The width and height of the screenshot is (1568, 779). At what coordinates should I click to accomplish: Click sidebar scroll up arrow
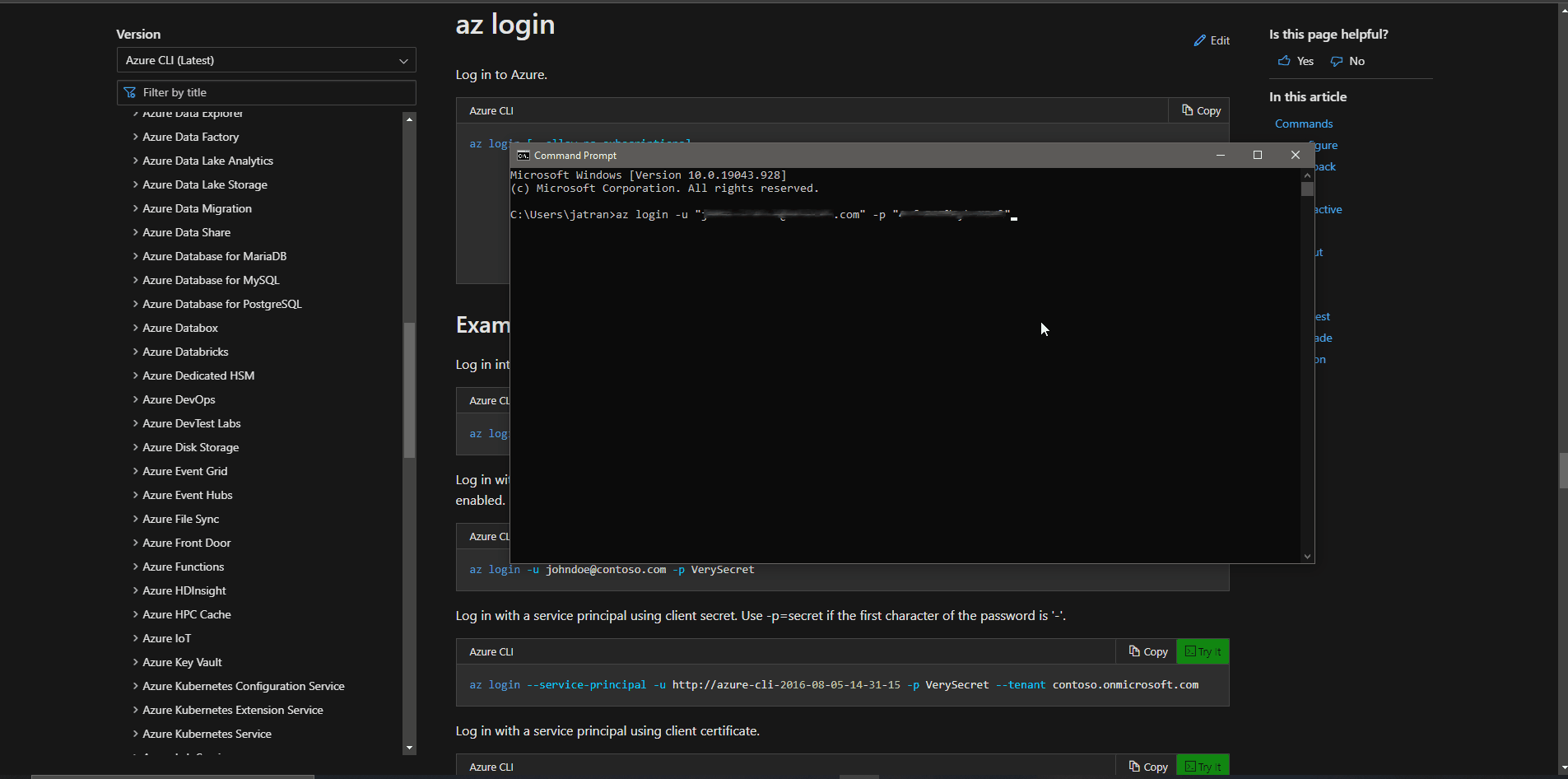pyautogui.click(x=409, y=119)
